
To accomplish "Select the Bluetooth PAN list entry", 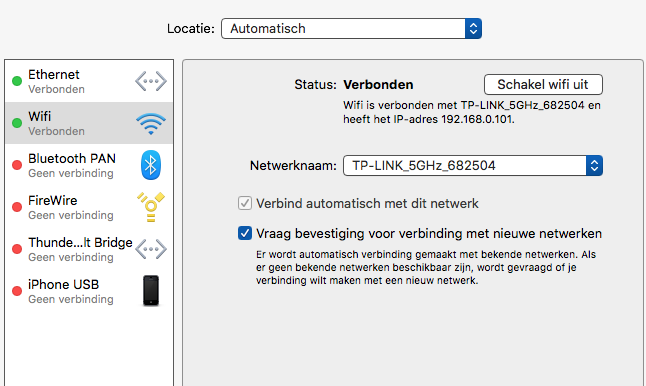I will 89,165.
